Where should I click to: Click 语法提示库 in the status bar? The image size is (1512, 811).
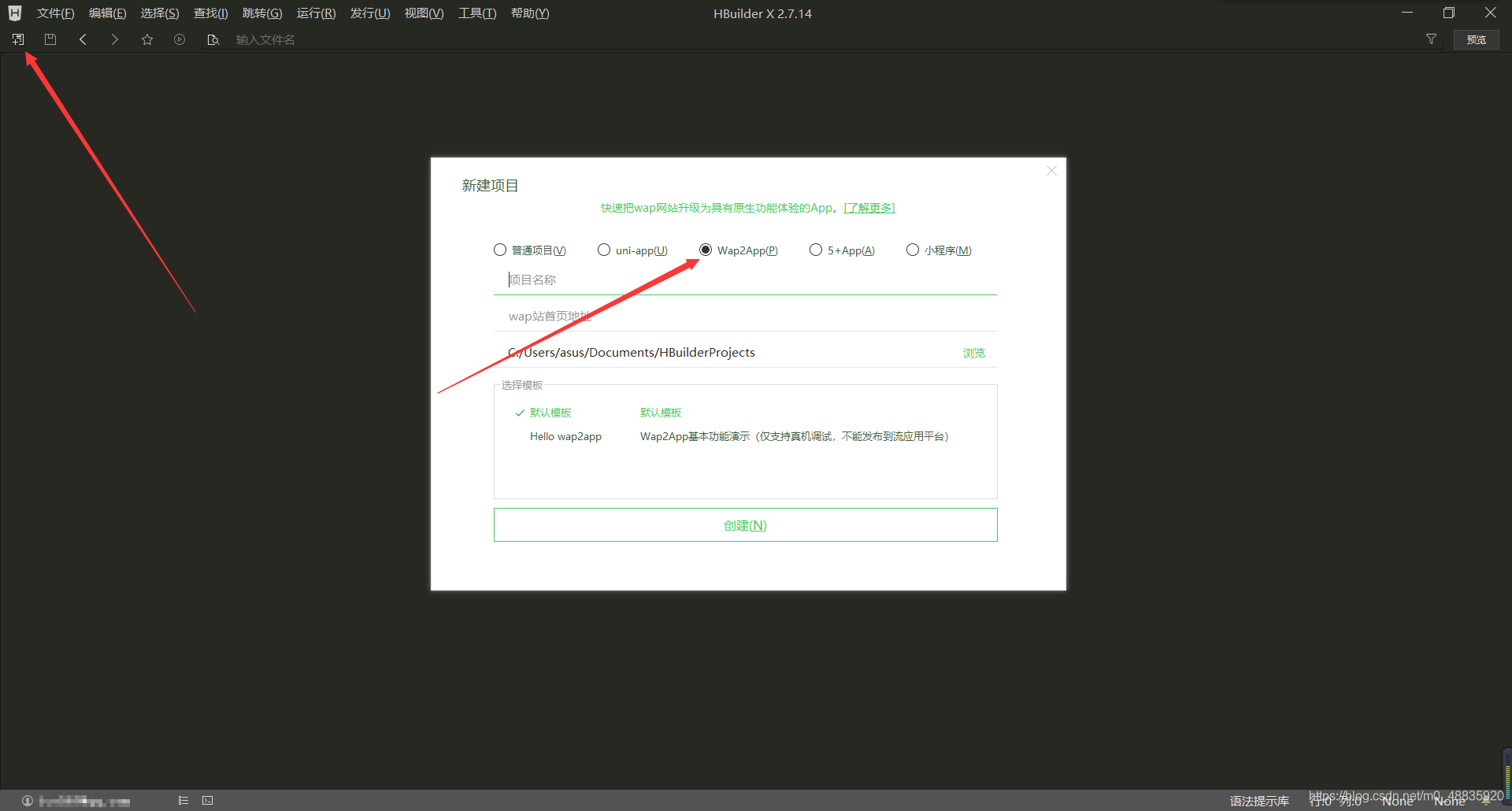[x=1259, y=801]
